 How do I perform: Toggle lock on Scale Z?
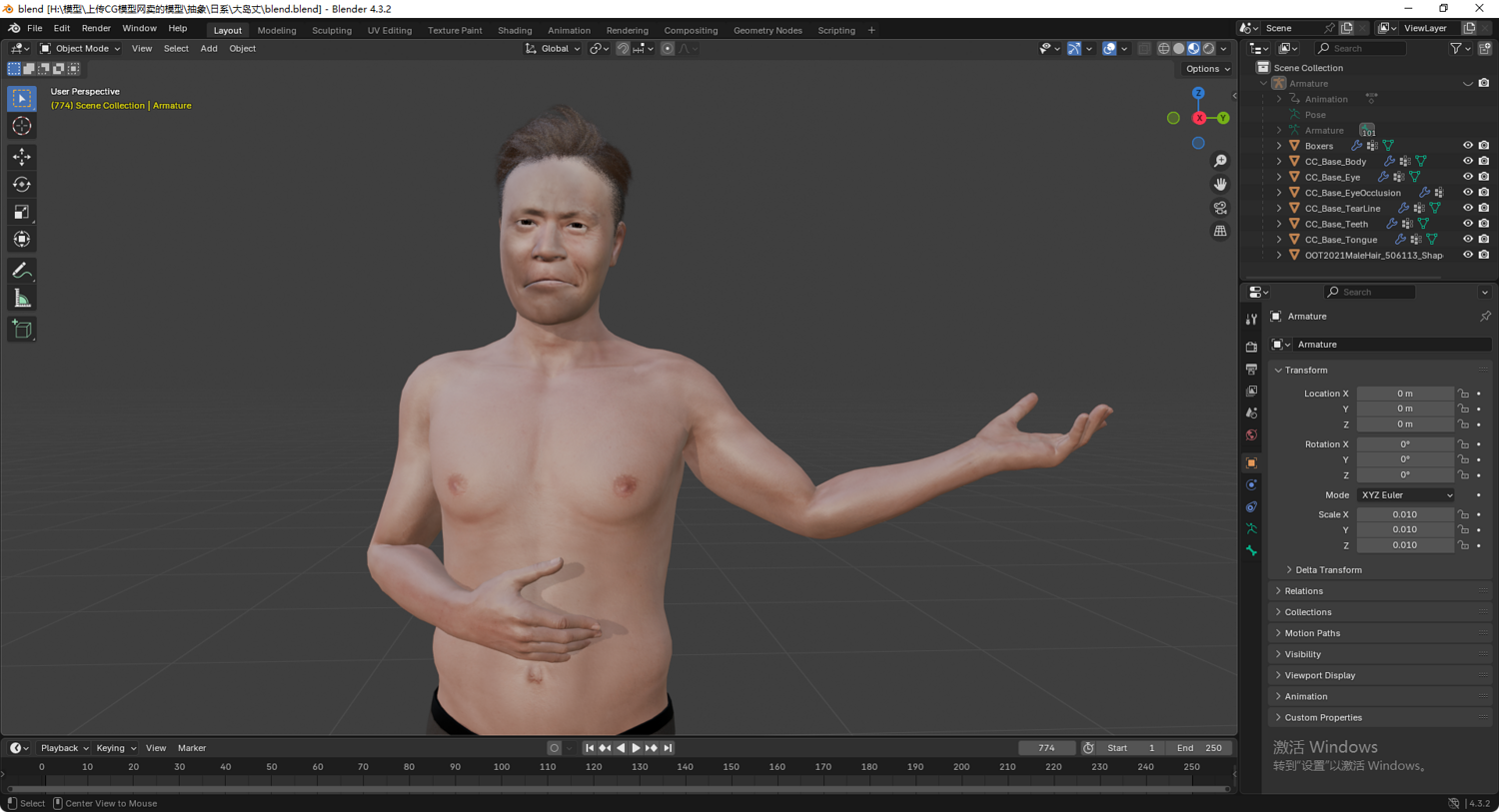[1463, 545]
